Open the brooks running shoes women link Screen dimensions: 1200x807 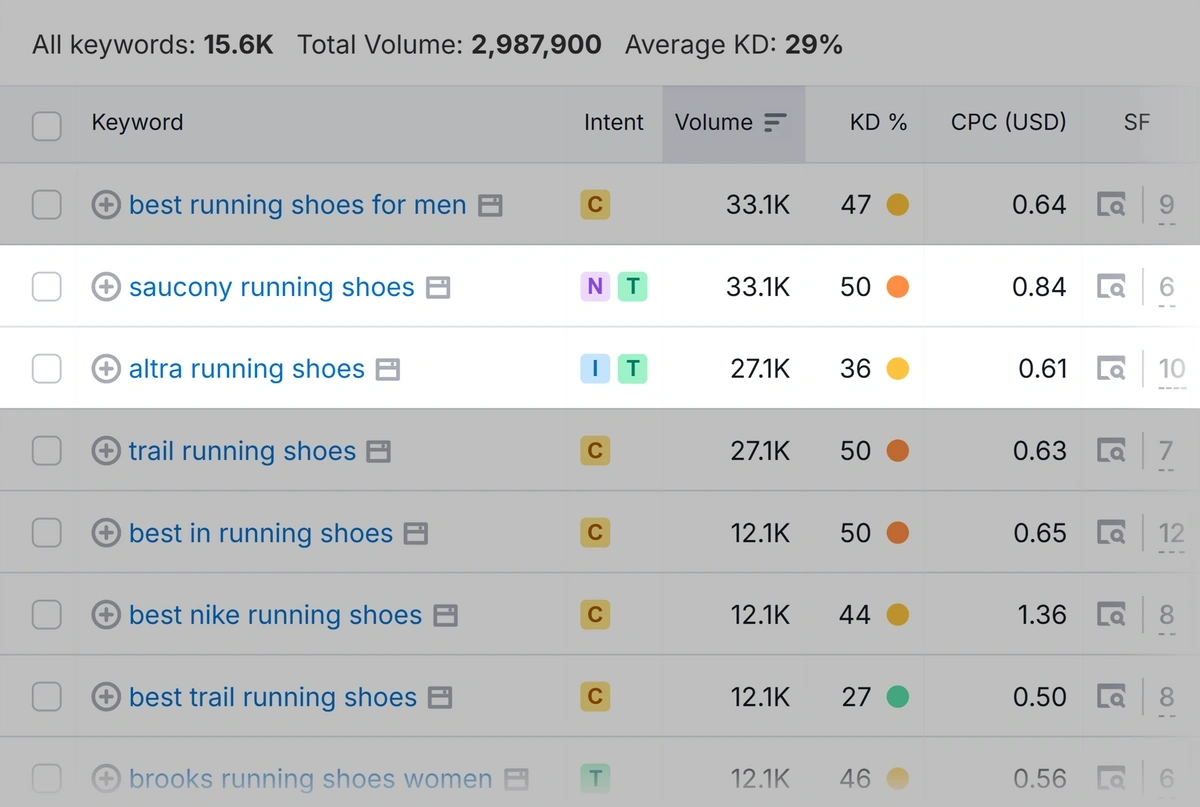(311, 778)
